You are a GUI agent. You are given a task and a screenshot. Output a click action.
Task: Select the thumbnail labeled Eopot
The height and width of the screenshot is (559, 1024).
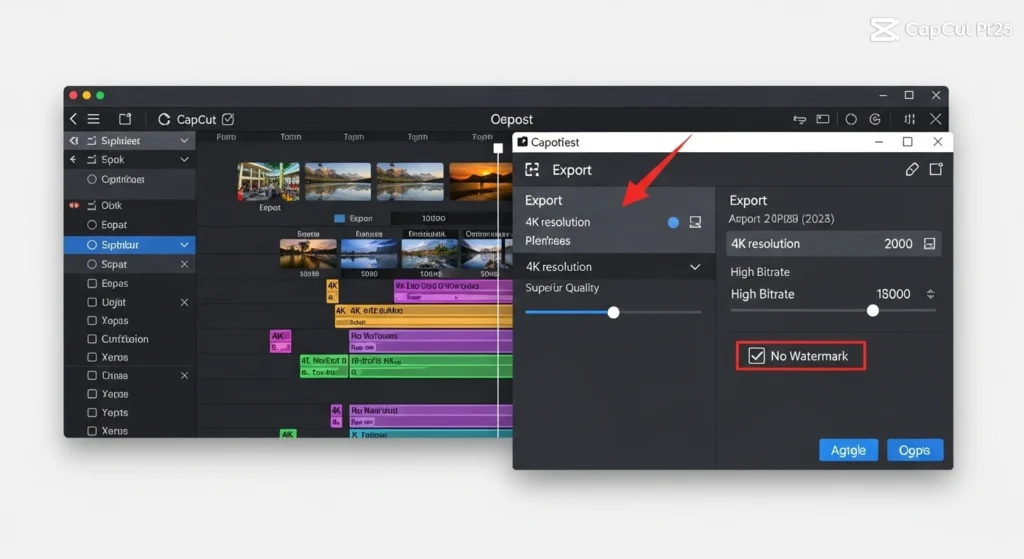[x=268, y=182]
